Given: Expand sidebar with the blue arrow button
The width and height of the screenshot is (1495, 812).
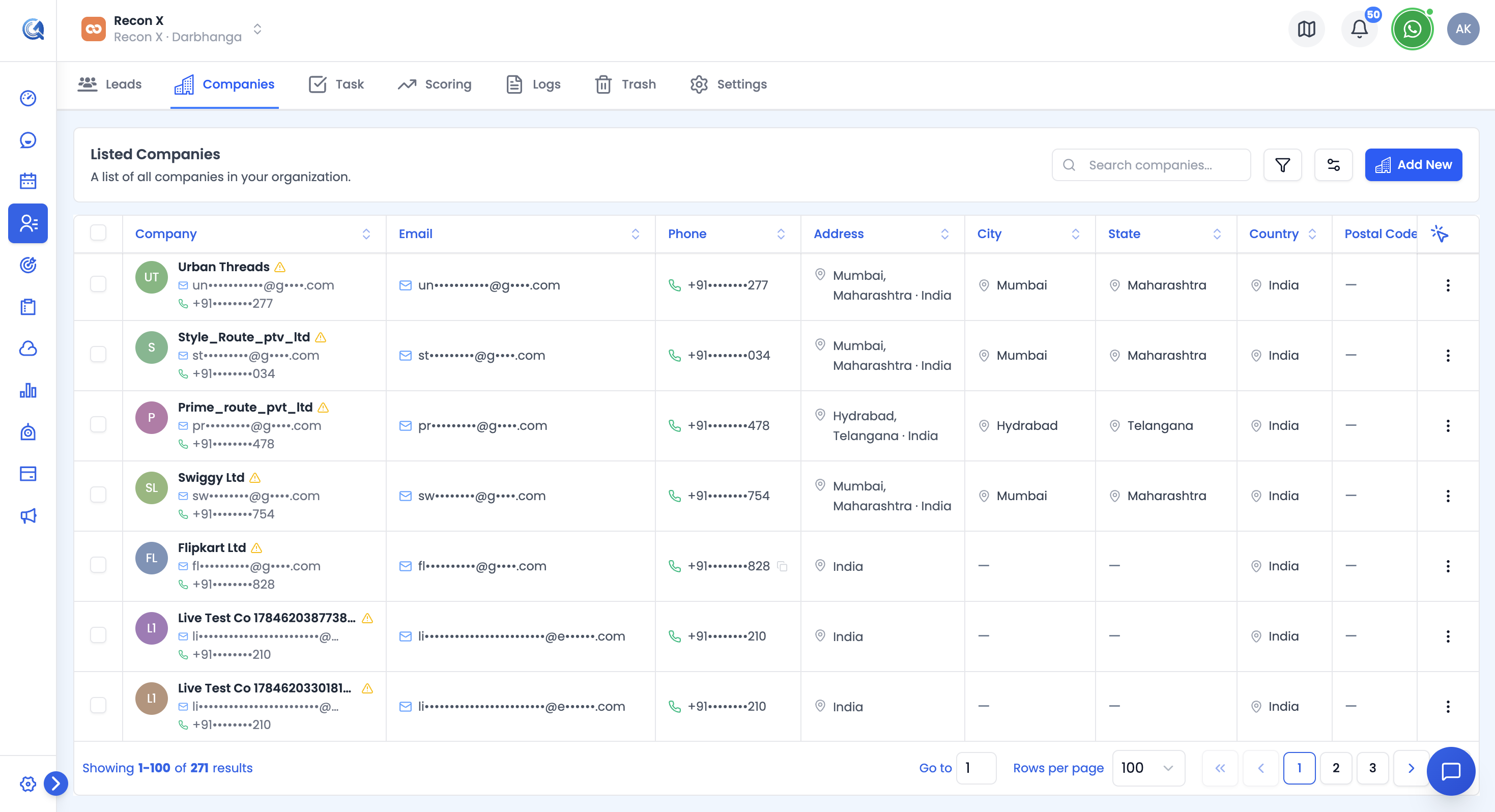Looking at the screenshot, I should (x=55, y=784).
